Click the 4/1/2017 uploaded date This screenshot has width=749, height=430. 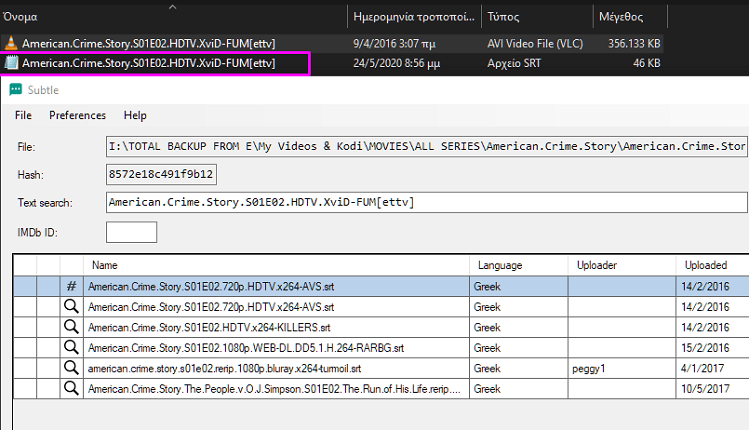[702, 368]
